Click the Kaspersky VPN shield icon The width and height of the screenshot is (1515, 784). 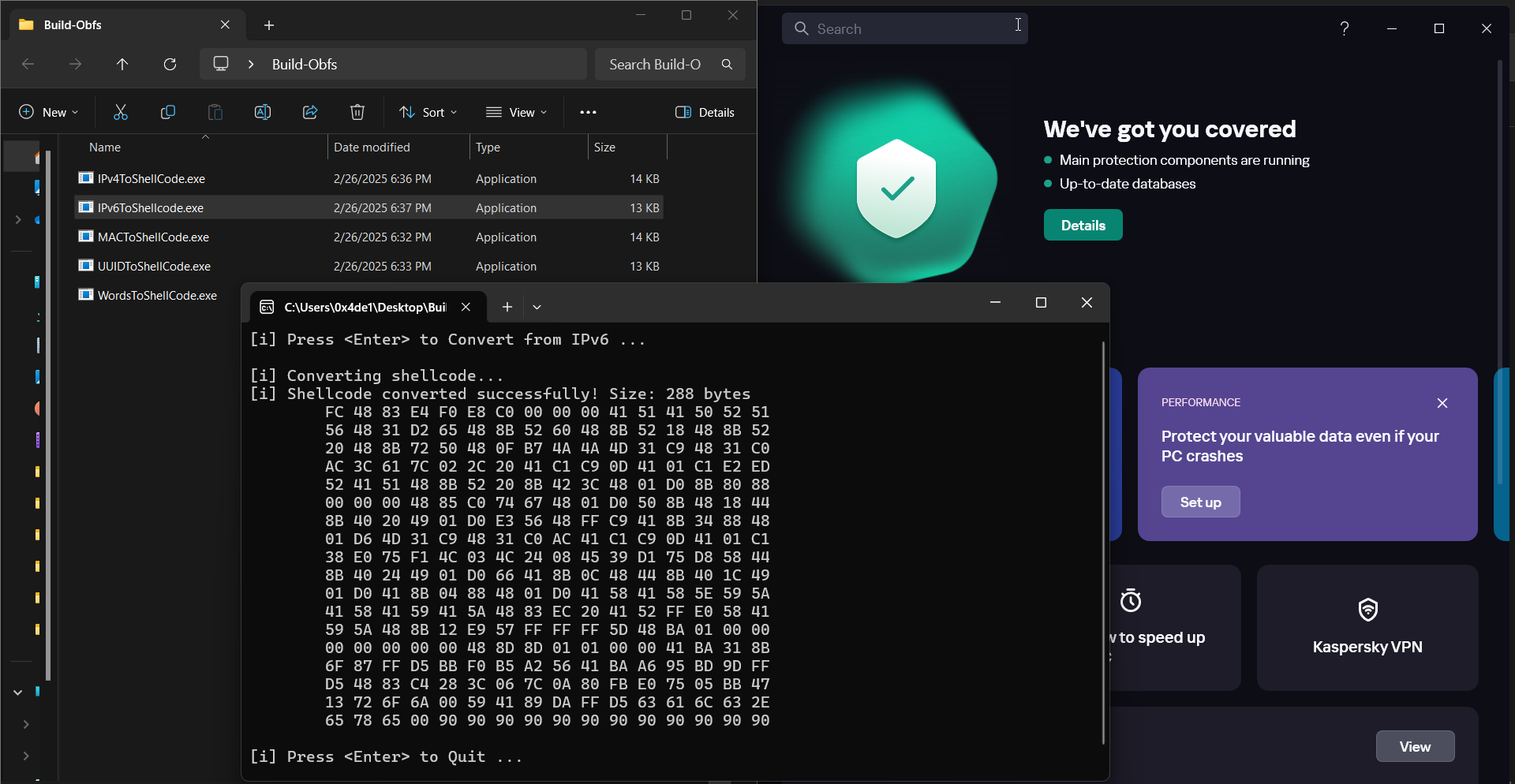click(1367, 610)
